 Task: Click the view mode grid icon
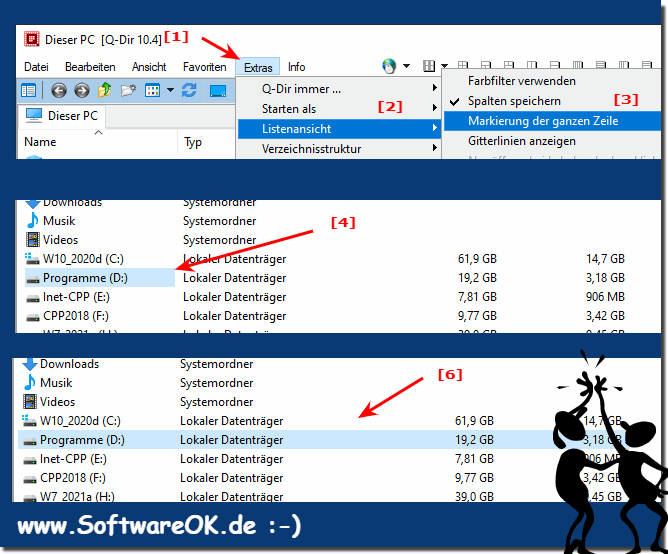pyautogui.click(x=152, y=90)
